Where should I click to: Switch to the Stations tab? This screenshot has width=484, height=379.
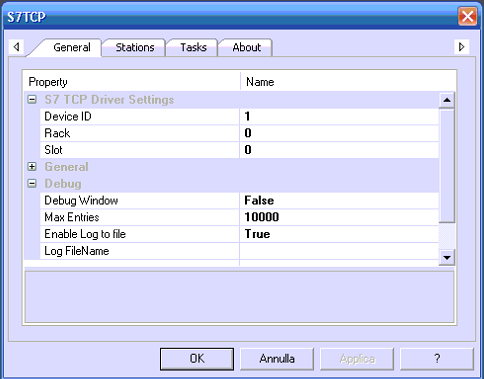[x=134, y=47]
